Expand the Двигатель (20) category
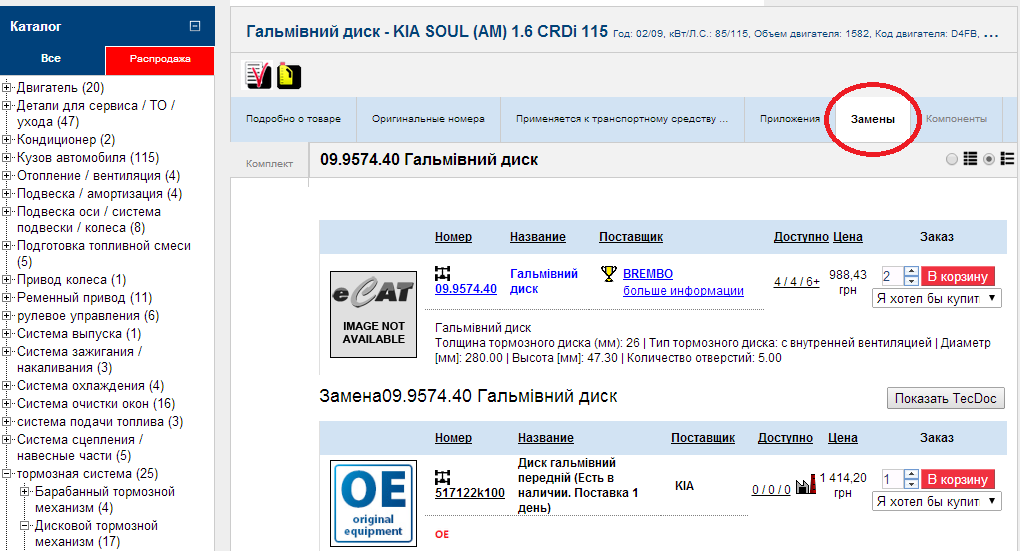This screenshot has height=551, width=1020. (7, 88)
